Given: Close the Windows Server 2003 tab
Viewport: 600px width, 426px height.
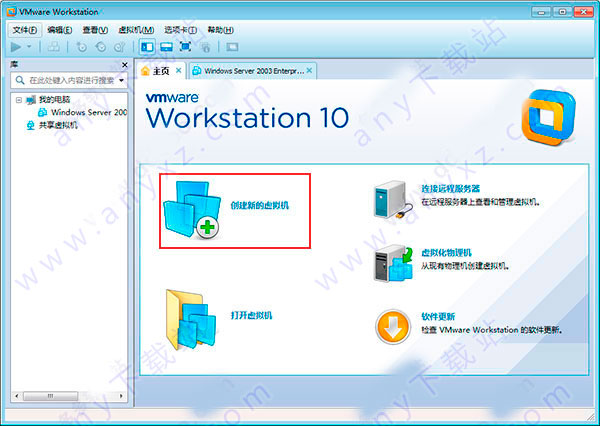Looking at the screenshot, I should pos(309,70).
